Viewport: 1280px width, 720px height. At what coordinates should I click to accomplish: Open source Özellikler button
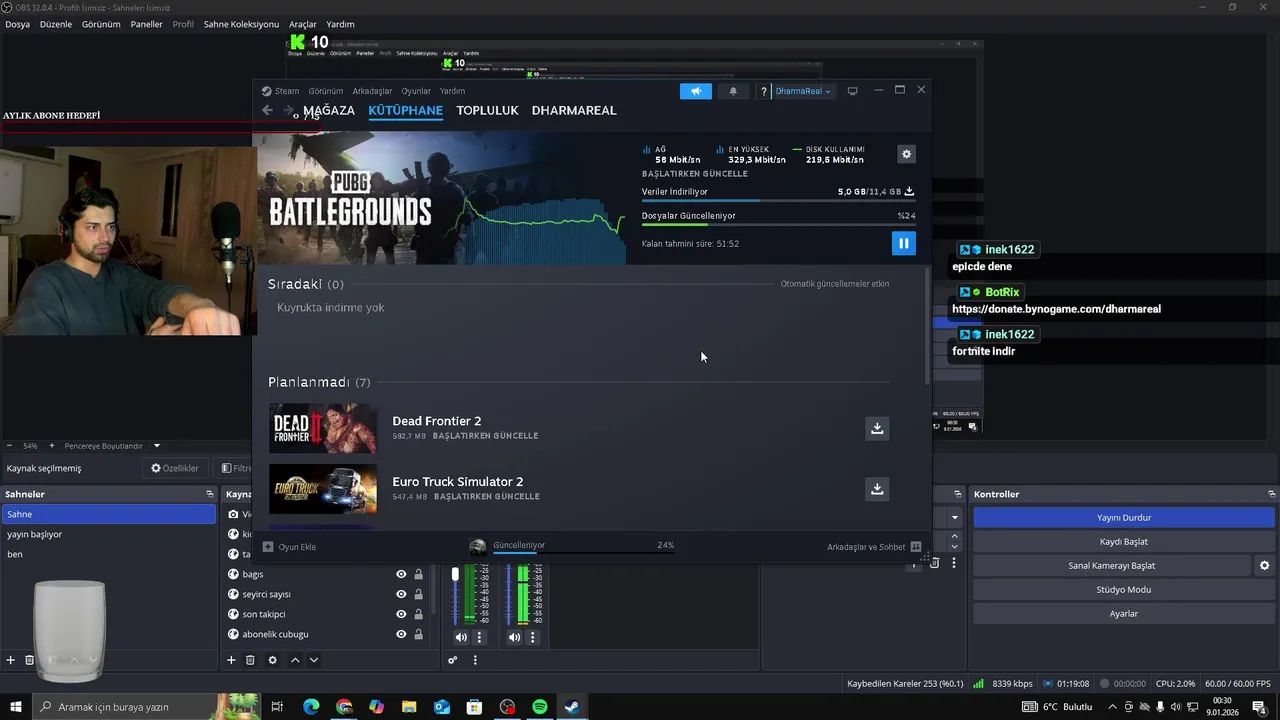(x=175, y=468)
